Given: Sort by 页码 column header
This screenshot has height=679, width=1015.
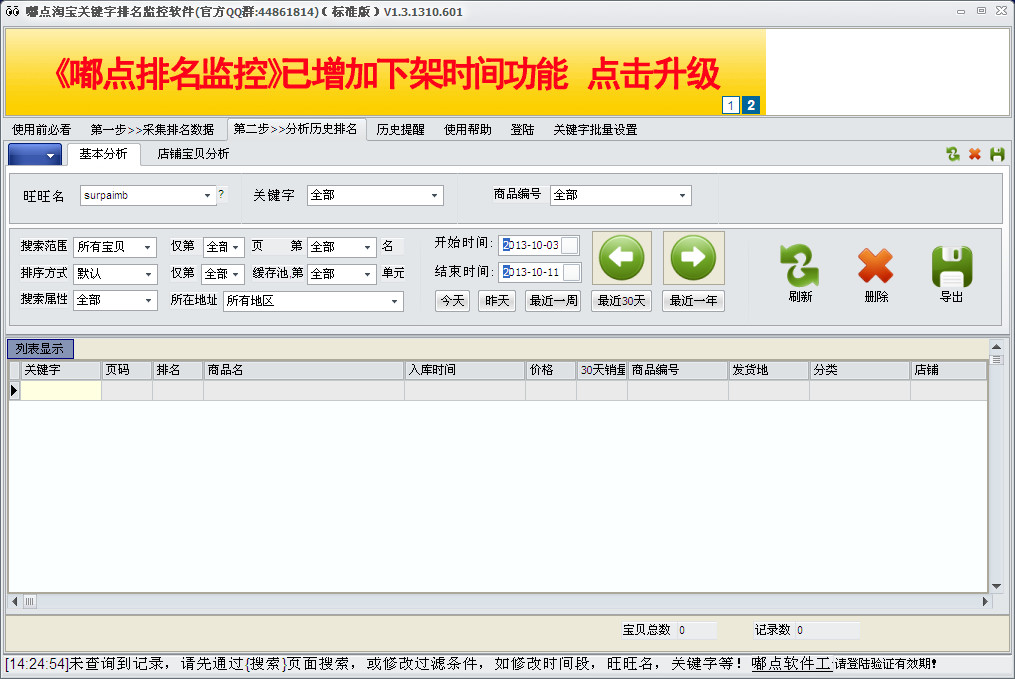Looking at the screenshot, I should tap(127, 370).
